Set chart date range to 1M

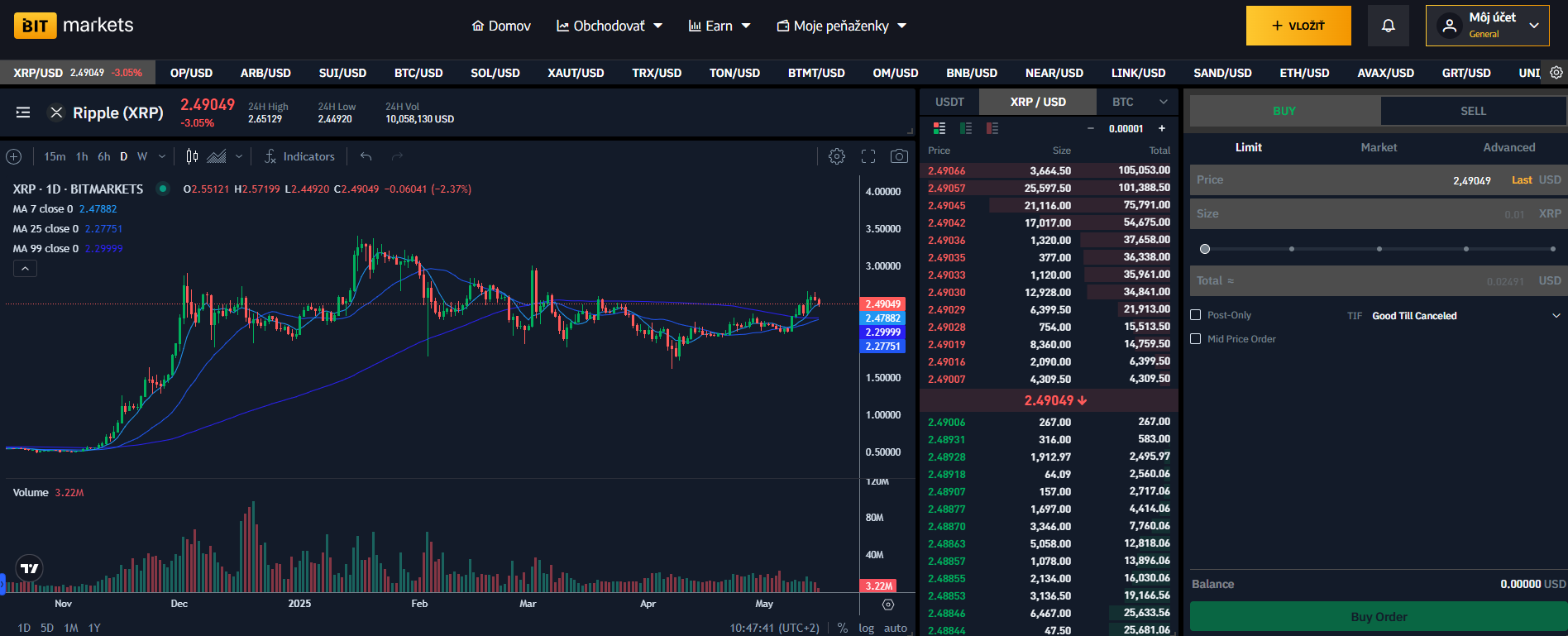[71, 628]
